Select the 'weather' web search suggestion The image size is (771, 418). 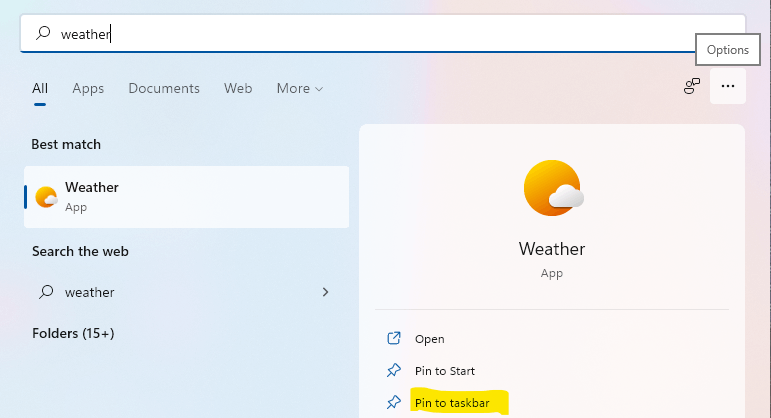pyautogui.click(x=186, y=292)
